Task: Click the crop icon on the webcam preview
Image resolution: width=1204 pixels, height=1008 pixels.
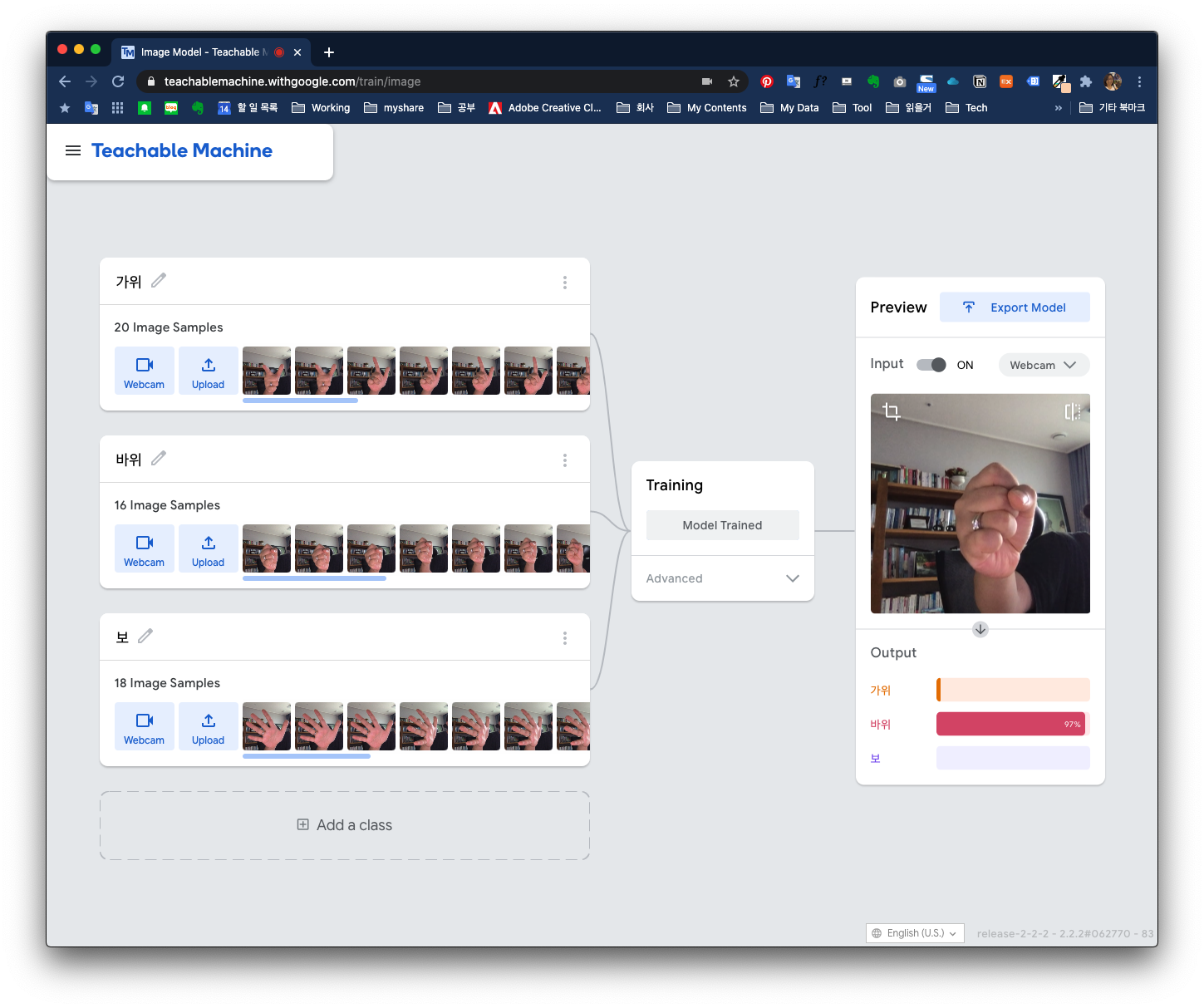Action: 892,411
